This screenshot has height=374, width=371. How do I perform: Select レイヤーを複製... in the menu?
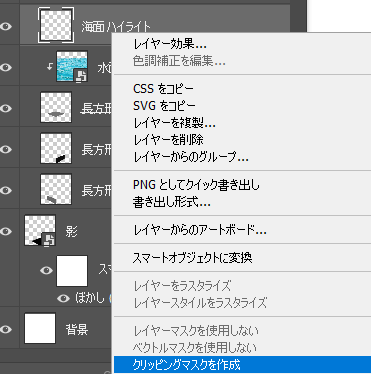174,123
